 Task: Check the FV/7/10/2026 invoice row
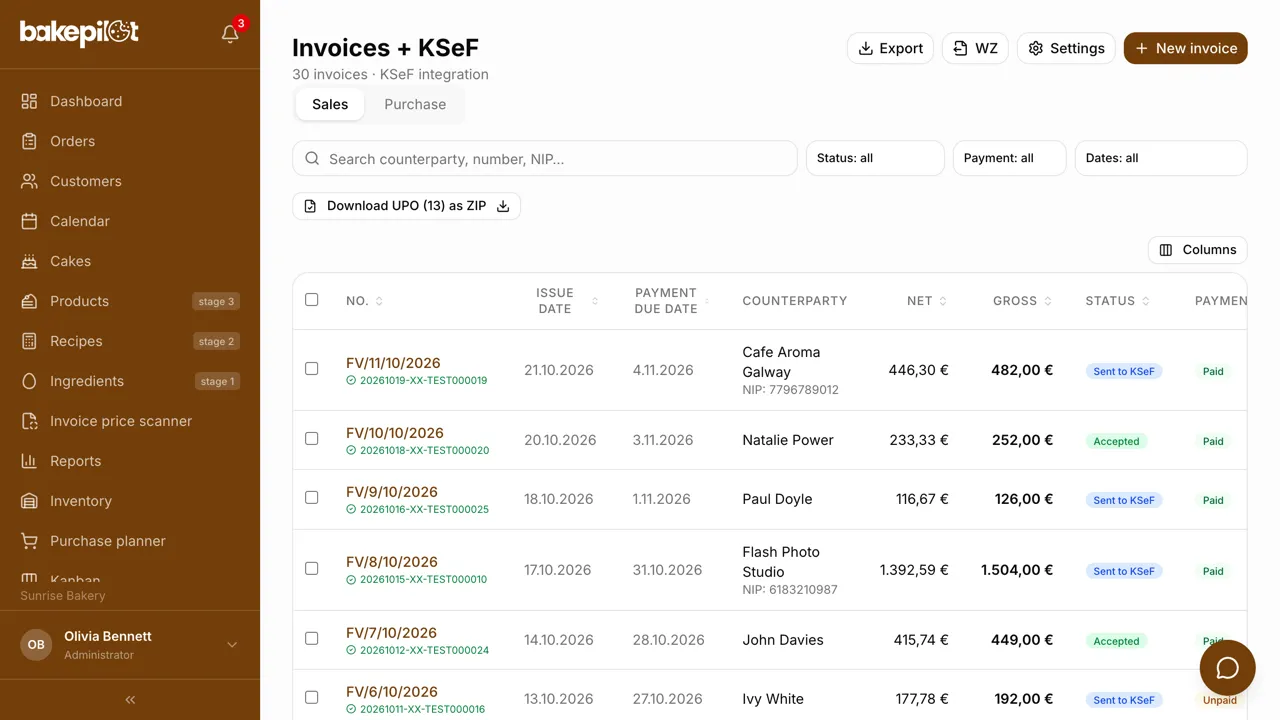312,639
